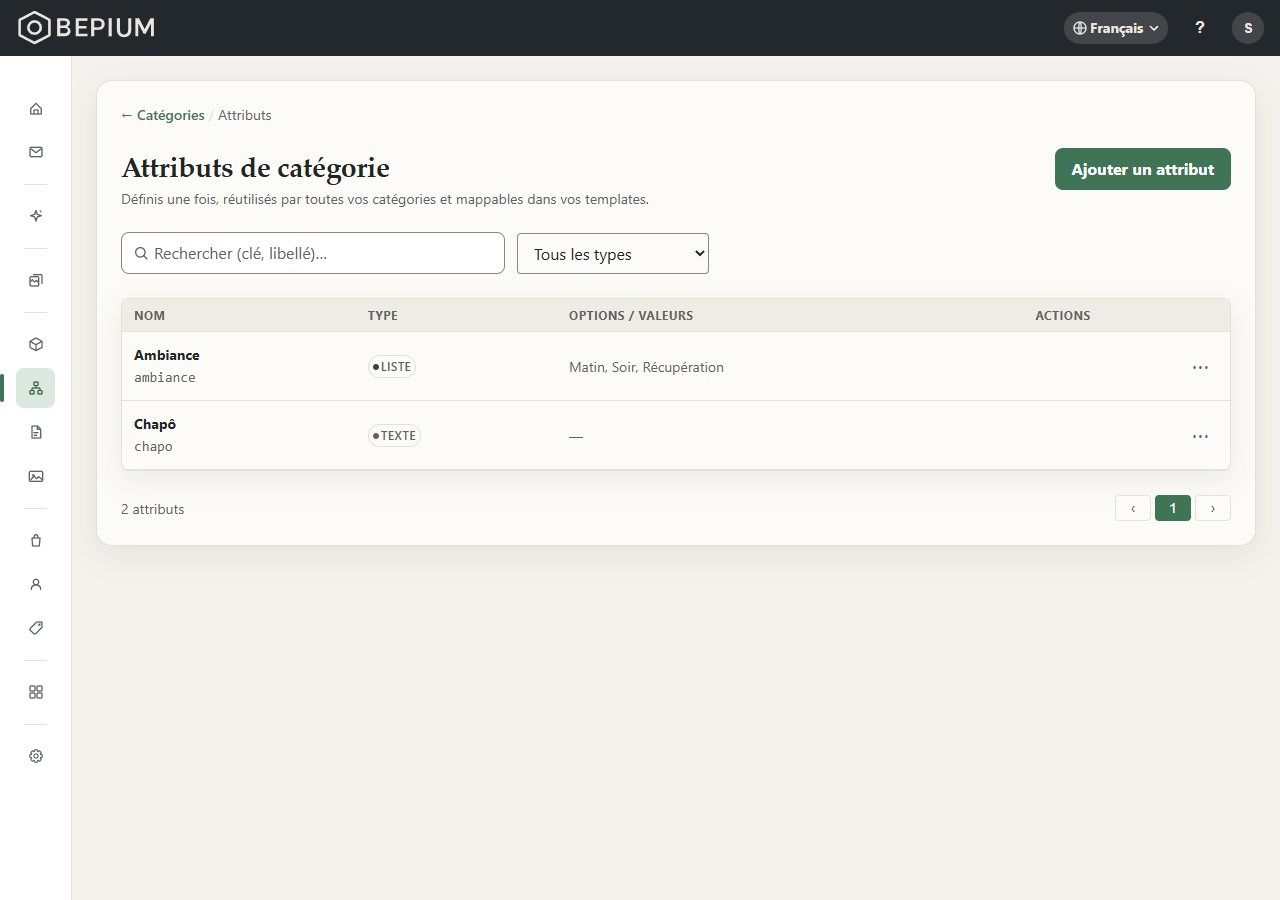Image resolution: width=1280 pixels, height=900 pixels.
Task: Open the price tag icon in sidebar
Action: coord(36,628)
